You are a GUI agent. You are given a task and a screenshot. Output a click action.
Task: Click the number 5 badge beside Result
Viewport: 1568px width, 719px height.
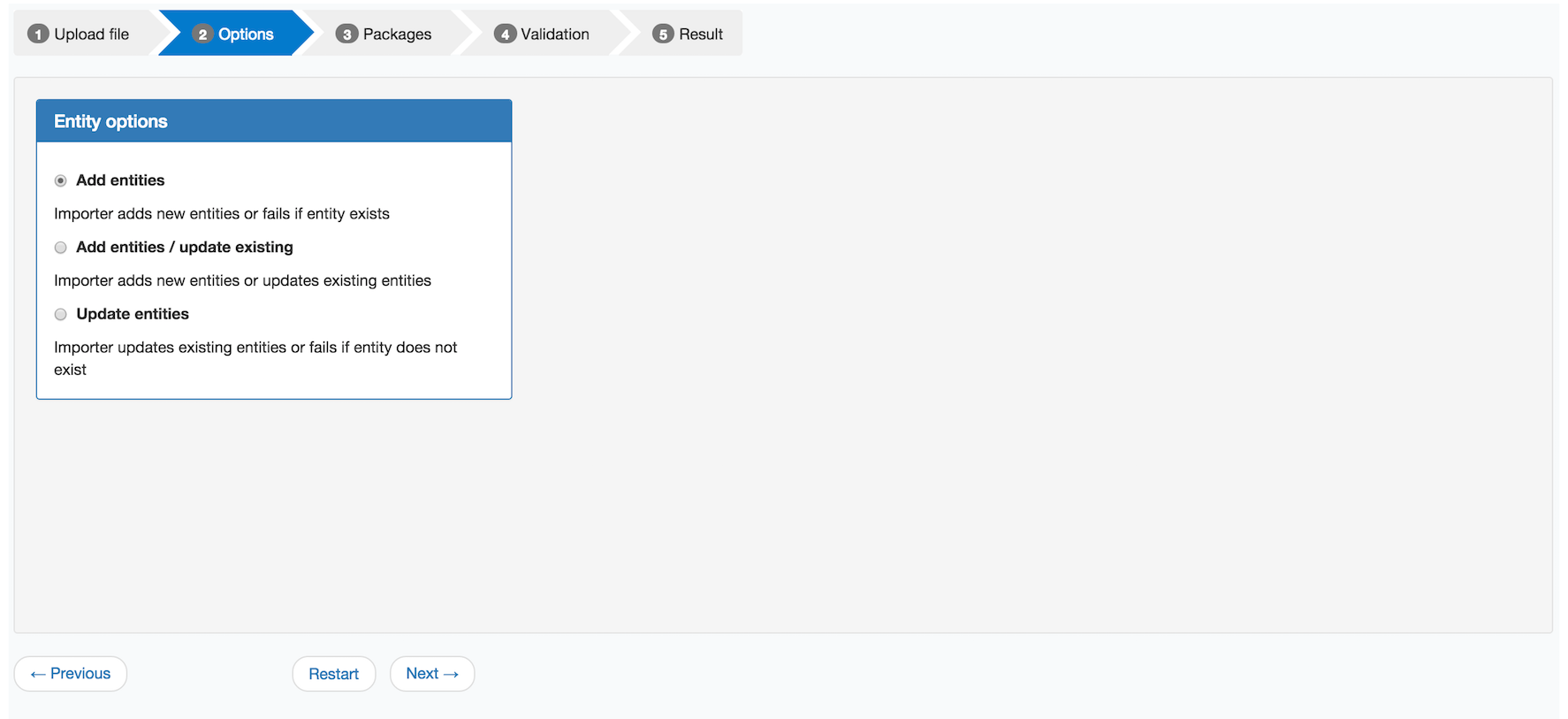(663, 34)
